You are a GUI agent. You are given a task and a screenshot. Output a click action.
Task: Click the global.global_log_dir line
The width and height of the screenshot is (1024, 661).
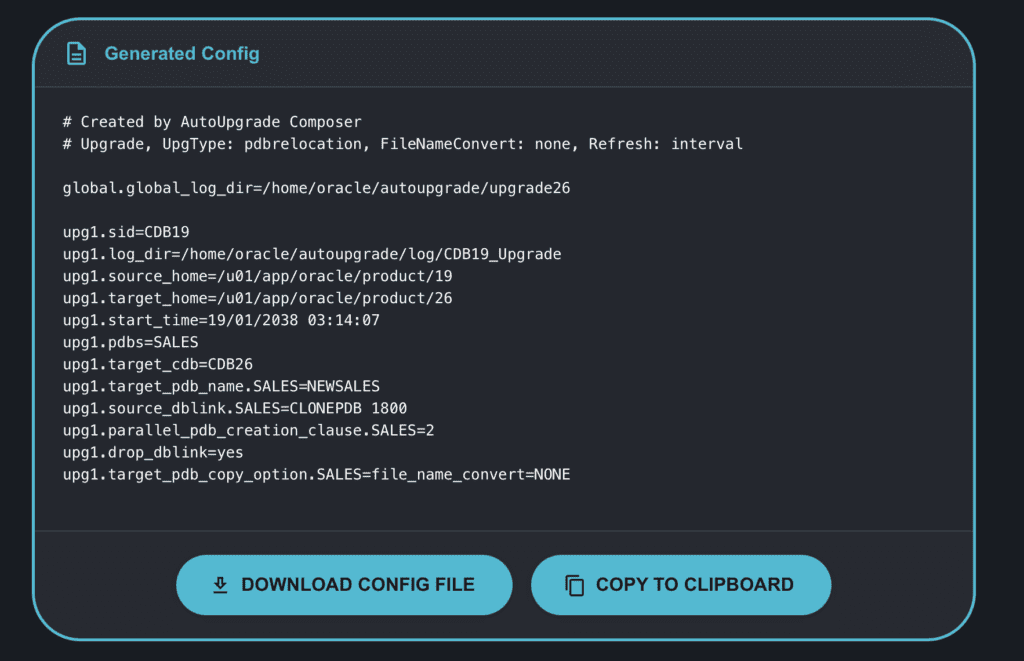point(316,188)
